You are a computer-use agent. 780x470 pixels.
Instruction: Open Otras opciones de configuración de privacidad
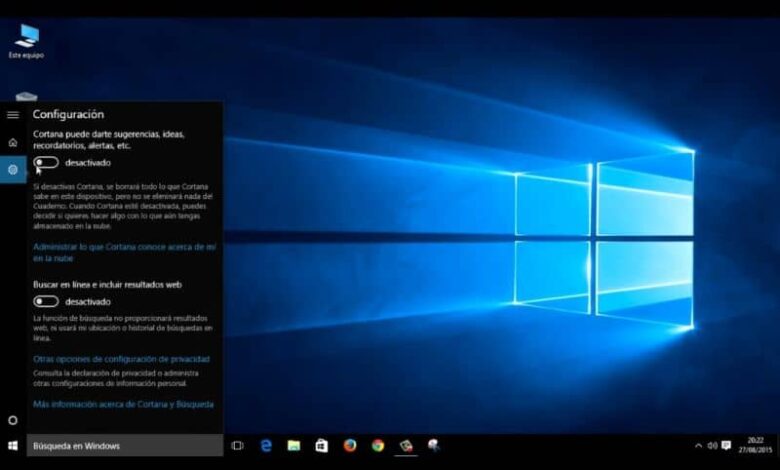[121, 359]
